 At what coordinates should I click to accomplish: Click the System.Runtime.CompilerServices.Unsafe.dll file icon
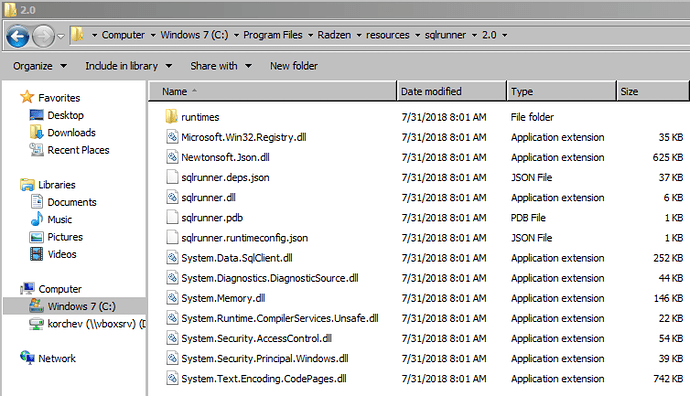point(172,318)
